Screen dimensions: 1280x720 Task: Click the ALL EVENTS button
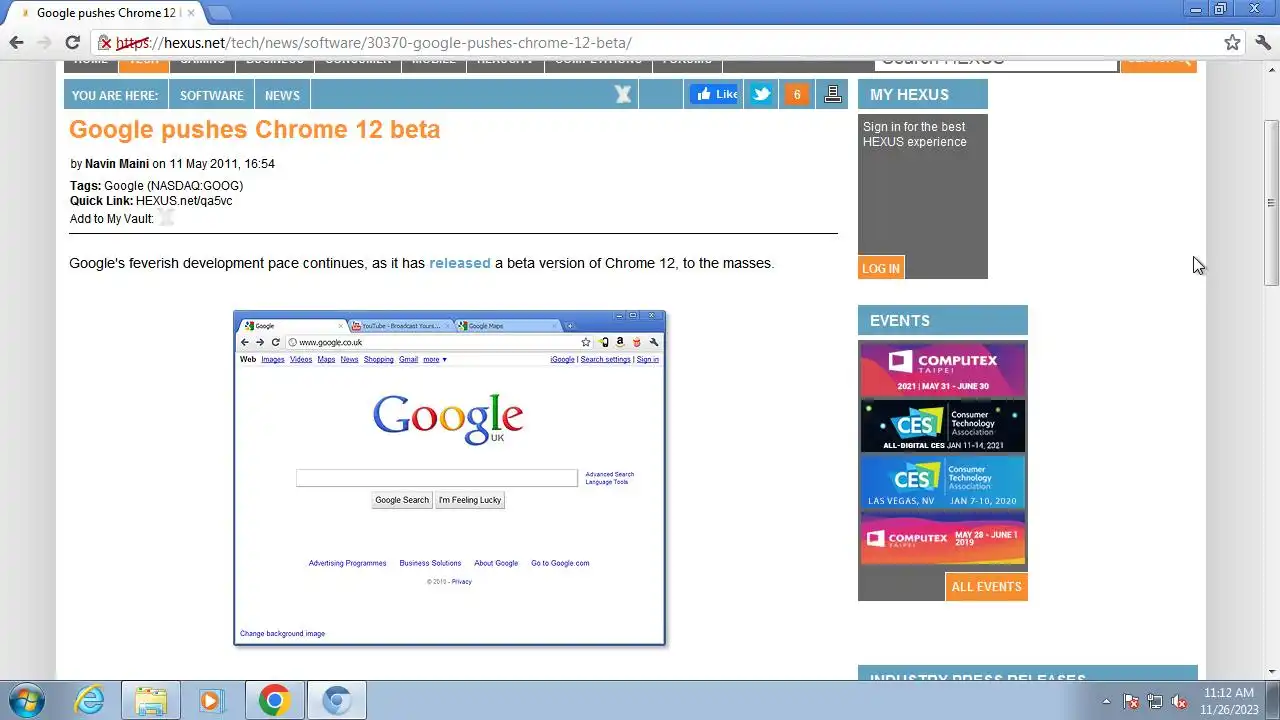986,586
